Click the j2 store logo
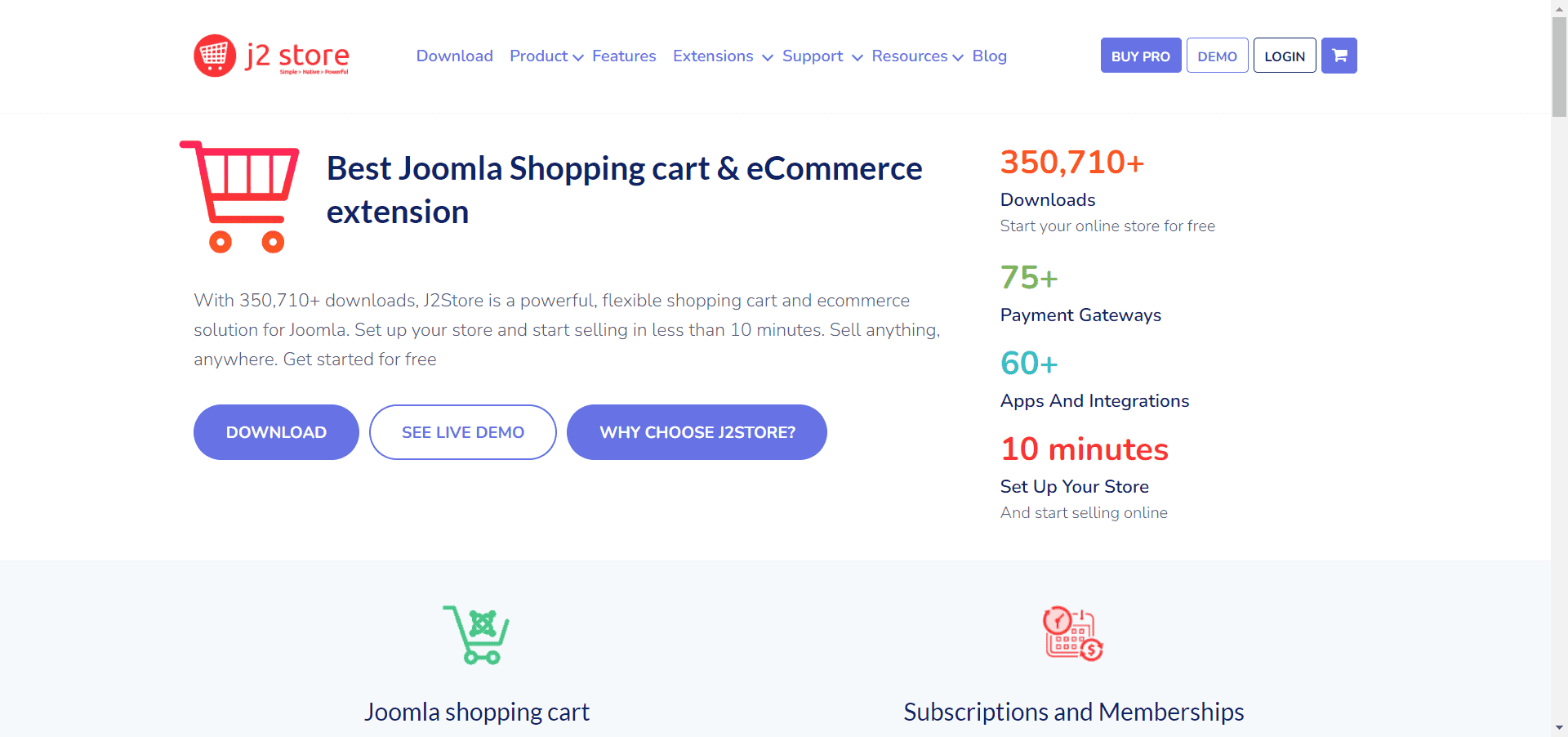This screenshot has height=737, width=1568. tap(271, 56)
